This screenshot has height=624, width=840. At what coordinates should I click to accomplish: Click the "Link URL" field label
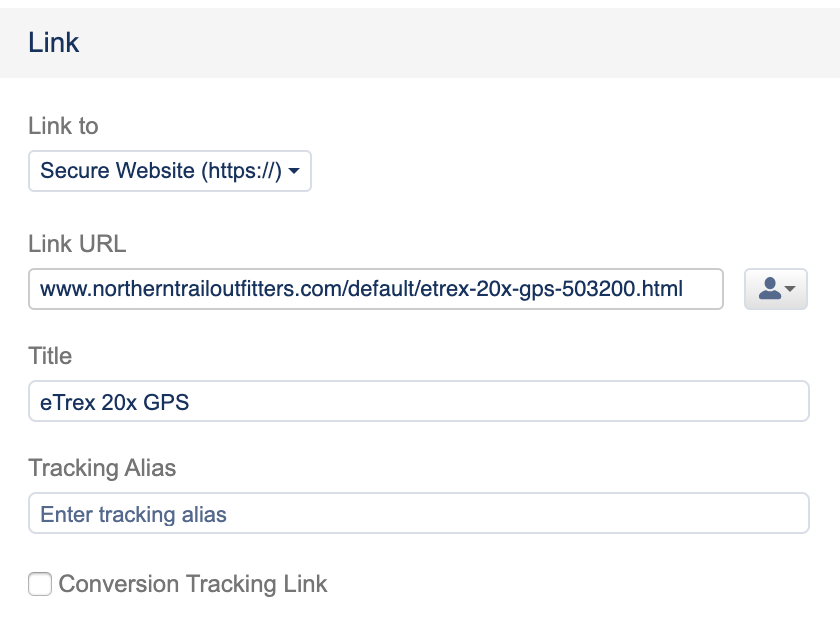pos(77,244)
